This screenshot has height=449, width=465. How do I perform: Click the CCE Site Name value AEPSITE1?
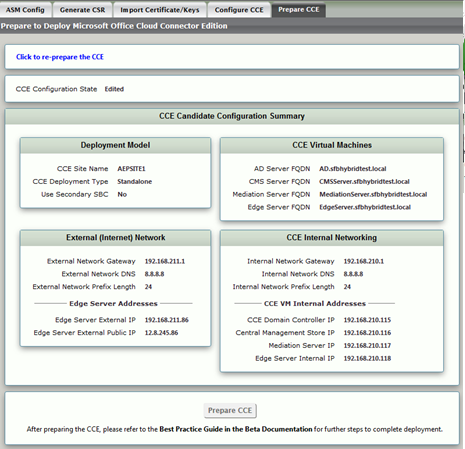[131, 169]
